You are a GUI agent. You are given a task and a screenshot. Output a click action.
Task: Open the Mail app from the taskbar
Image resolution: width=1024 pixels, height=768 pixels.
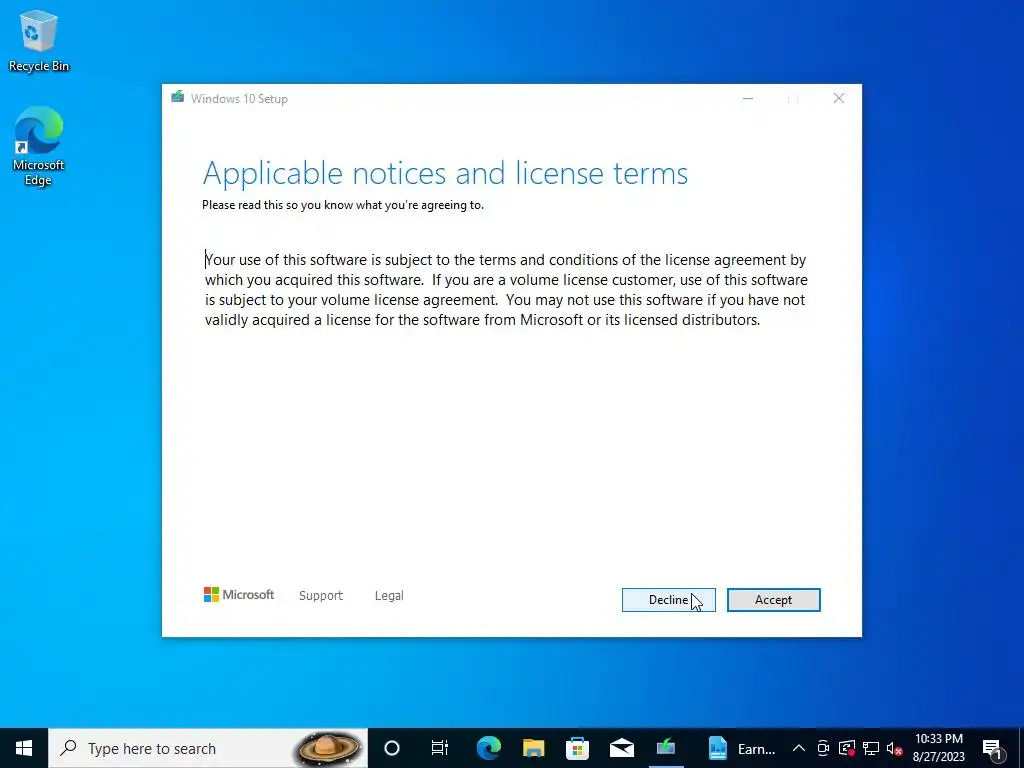pos(622,748)
